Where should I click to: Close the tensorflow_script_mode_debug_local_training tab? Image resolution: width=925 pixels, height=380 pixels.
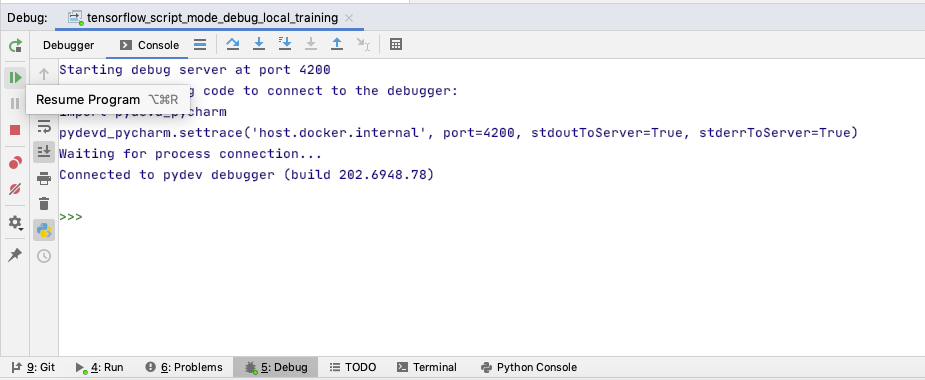(349, 18)
